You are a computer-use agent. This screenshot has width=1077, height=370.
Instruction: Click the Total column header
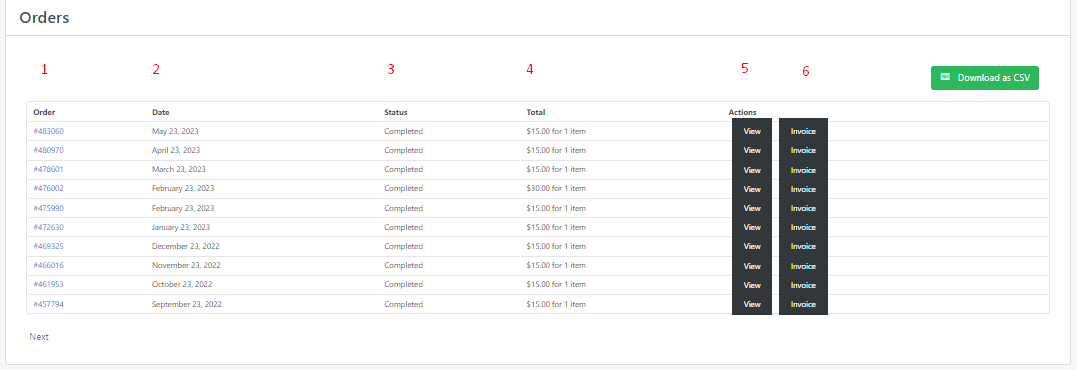pos(536,112)
